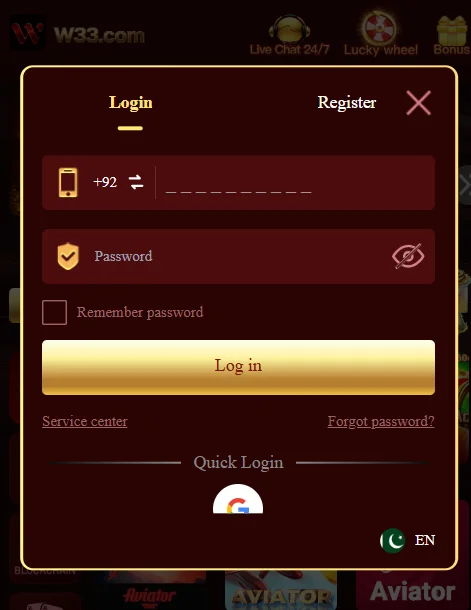The image size is (471, 610).
Task: Open the +92 country code selector
Action: [x=105, y=182]
